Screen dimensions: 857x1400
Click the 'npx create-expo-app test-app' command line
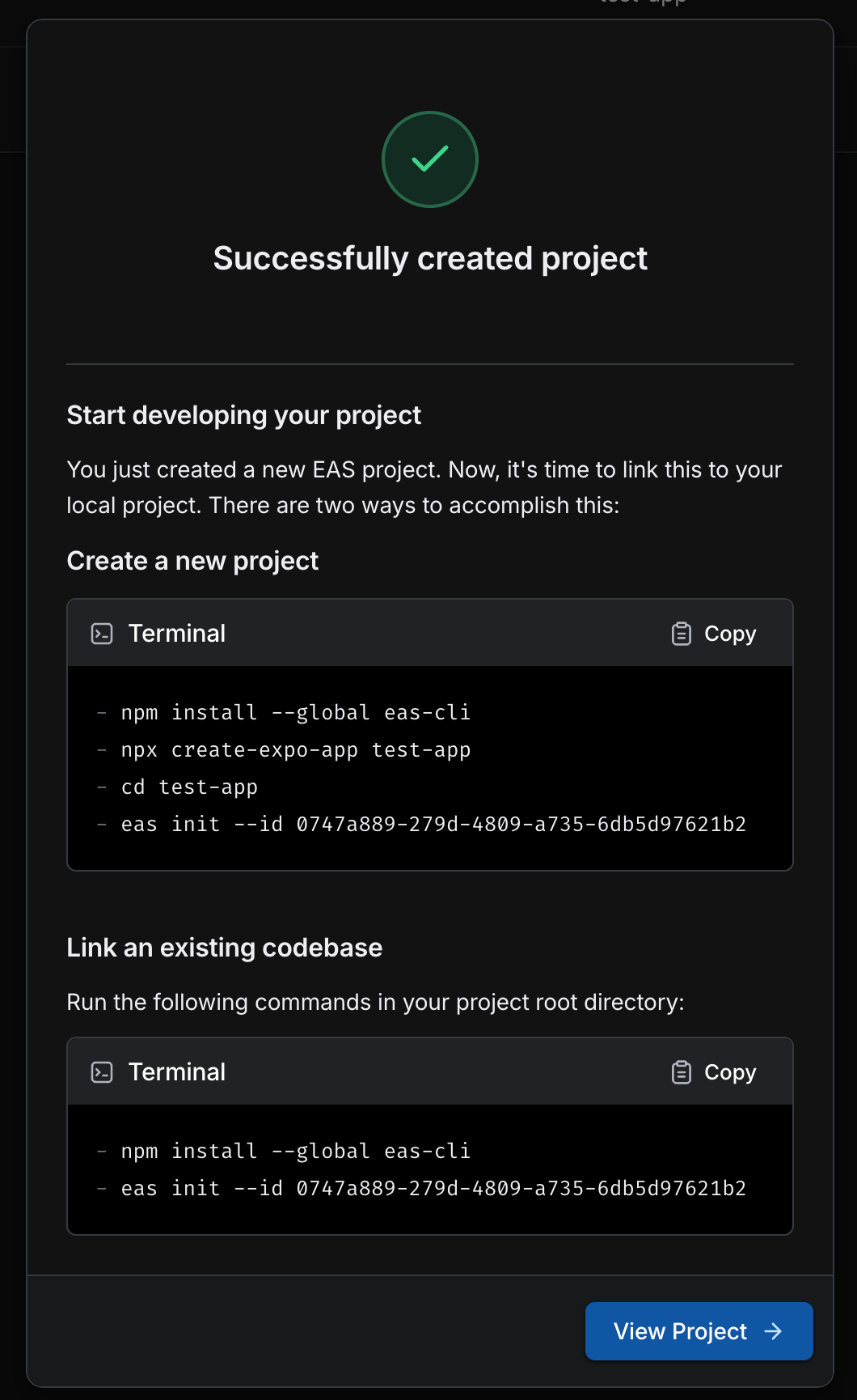tap(296, 749)
